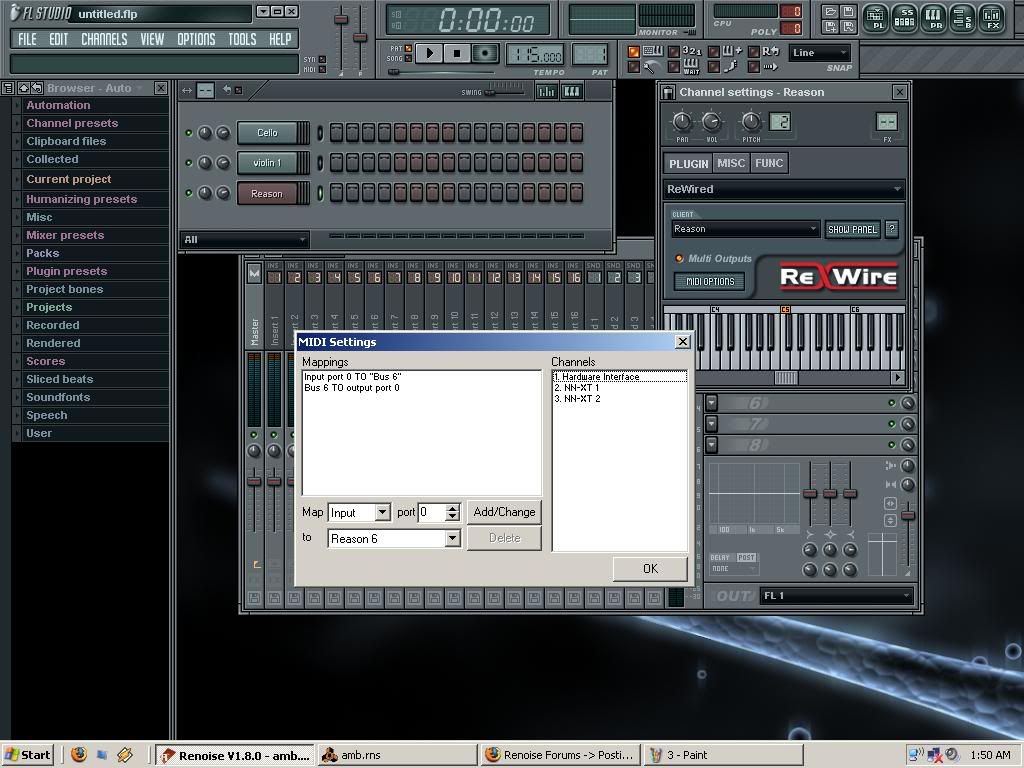Open the CHANNELS menu
Image resolution: width=1024 pixels, height=768 pixels.
pyautogui.click(x=104, y=39)
